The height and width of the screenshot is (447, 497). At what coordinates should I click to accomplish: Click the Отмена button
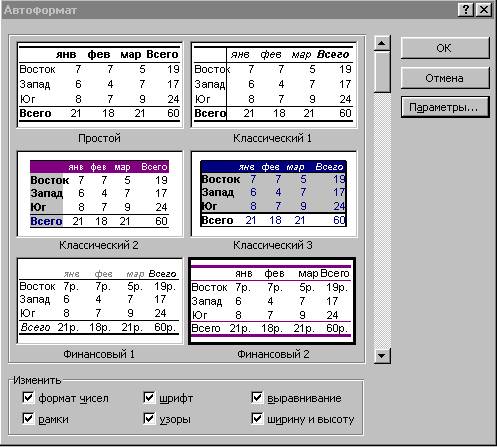point(445,78)
